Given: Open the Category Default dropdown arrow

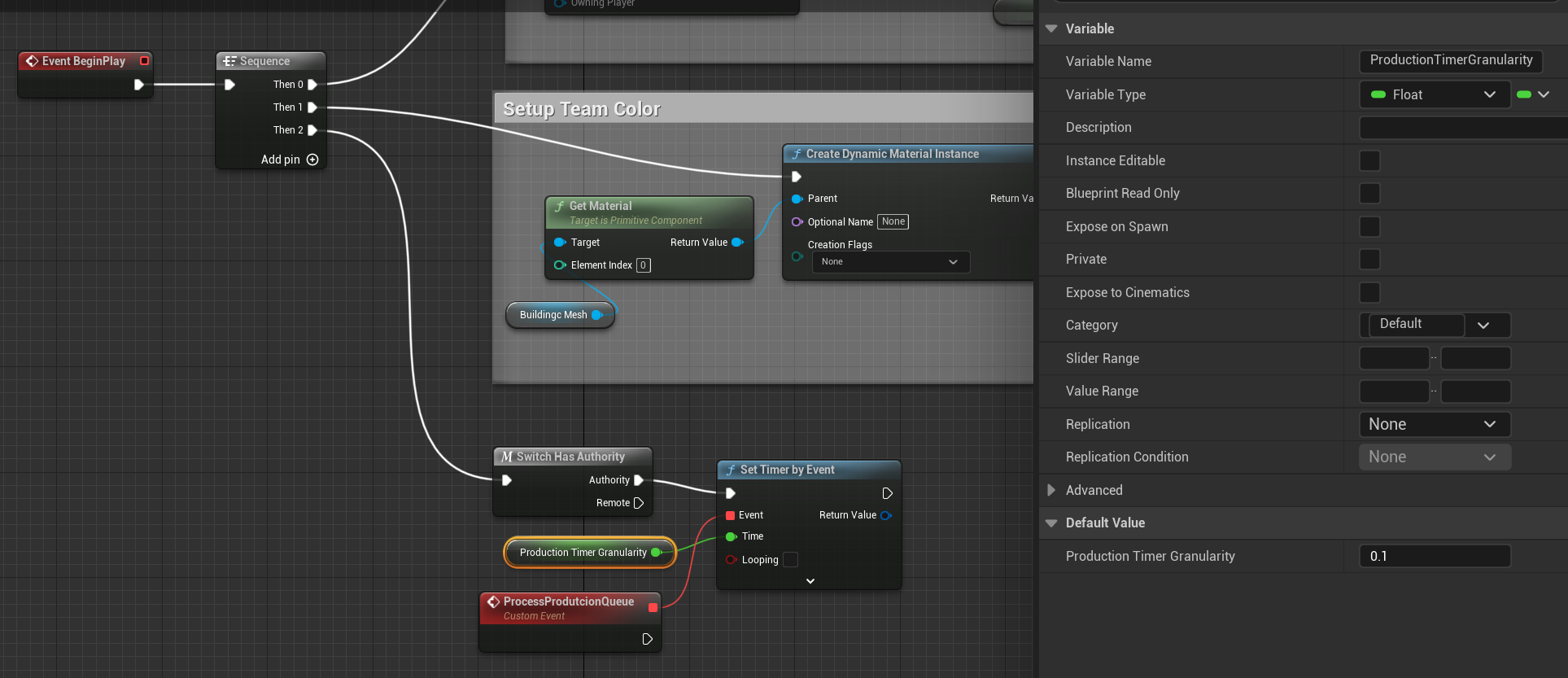Looking at the screenshot, I should [x=1483, y=325].
